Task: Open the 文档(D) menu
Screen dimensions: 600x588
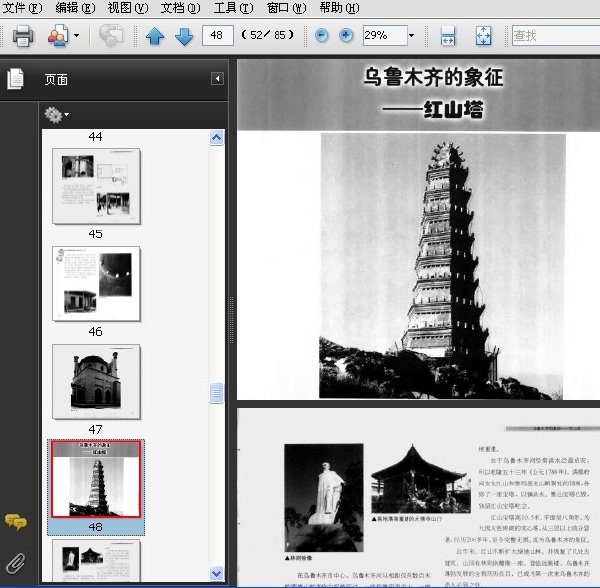Action: pos(180,8)
